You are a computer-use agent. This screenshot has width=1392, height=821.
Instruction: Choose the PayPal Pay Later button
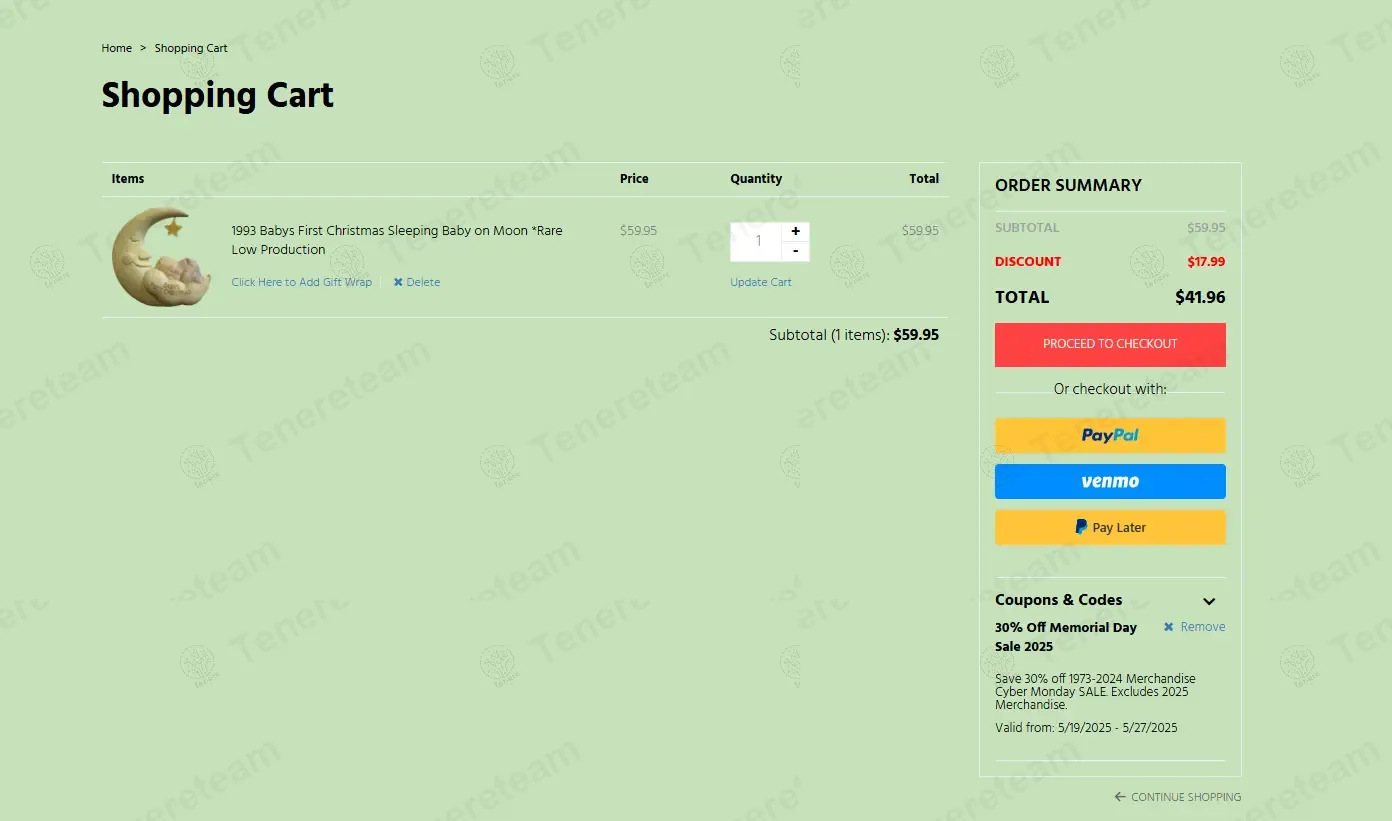1110,527
